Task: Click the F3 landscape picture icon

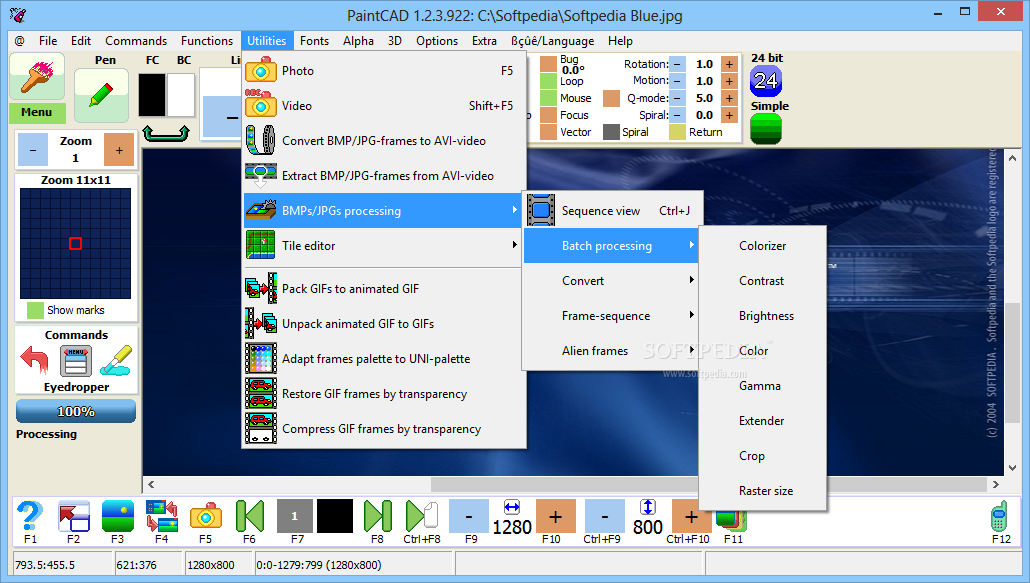Action: coord(118,515)
